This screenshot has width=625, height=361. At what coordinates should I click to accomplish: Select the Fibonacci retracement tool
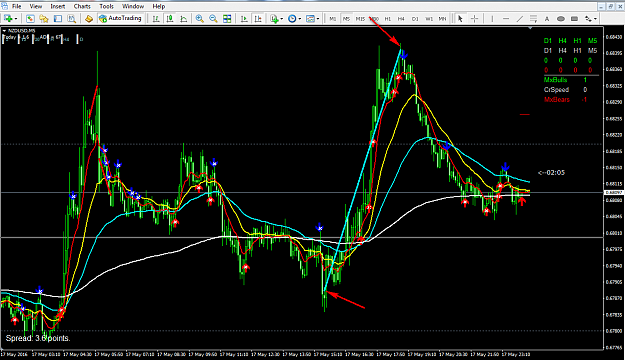533,18
